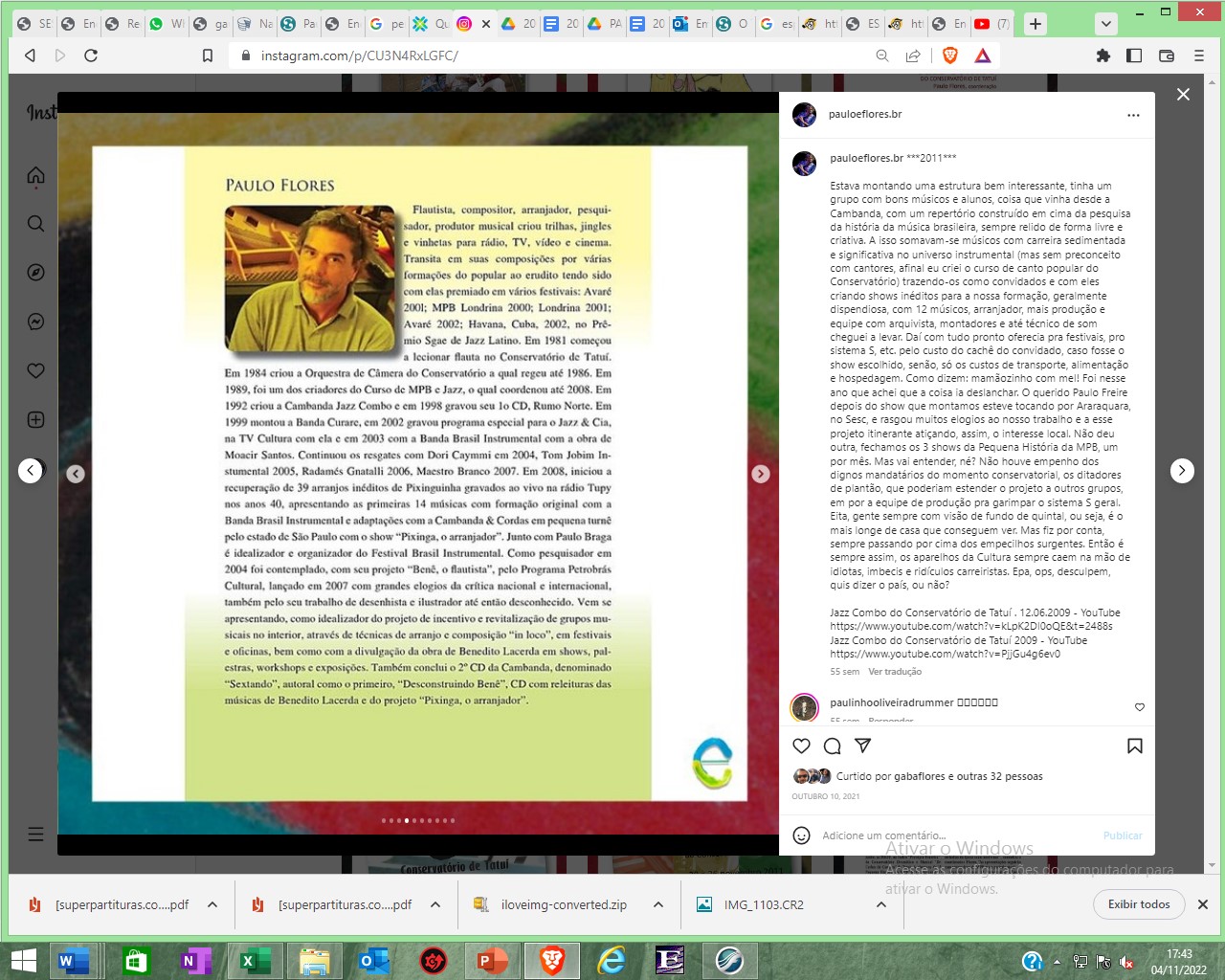Share the post via paper plane icon
This screenshot has height=980, width=1225.
[862, 746]
